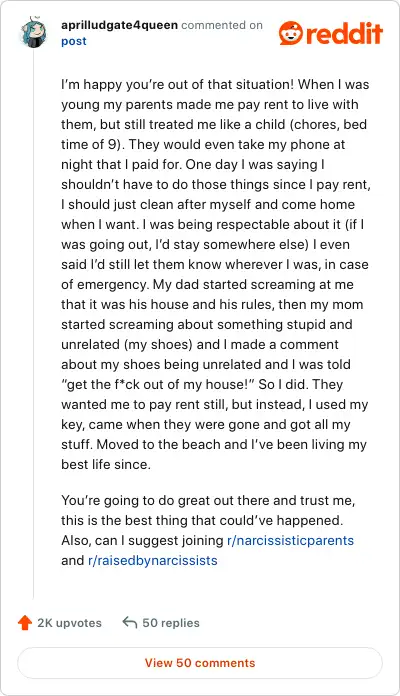Click the "Also, can I suggest joining" text
The image size is (400, 696).
click(x=142, y=540)
